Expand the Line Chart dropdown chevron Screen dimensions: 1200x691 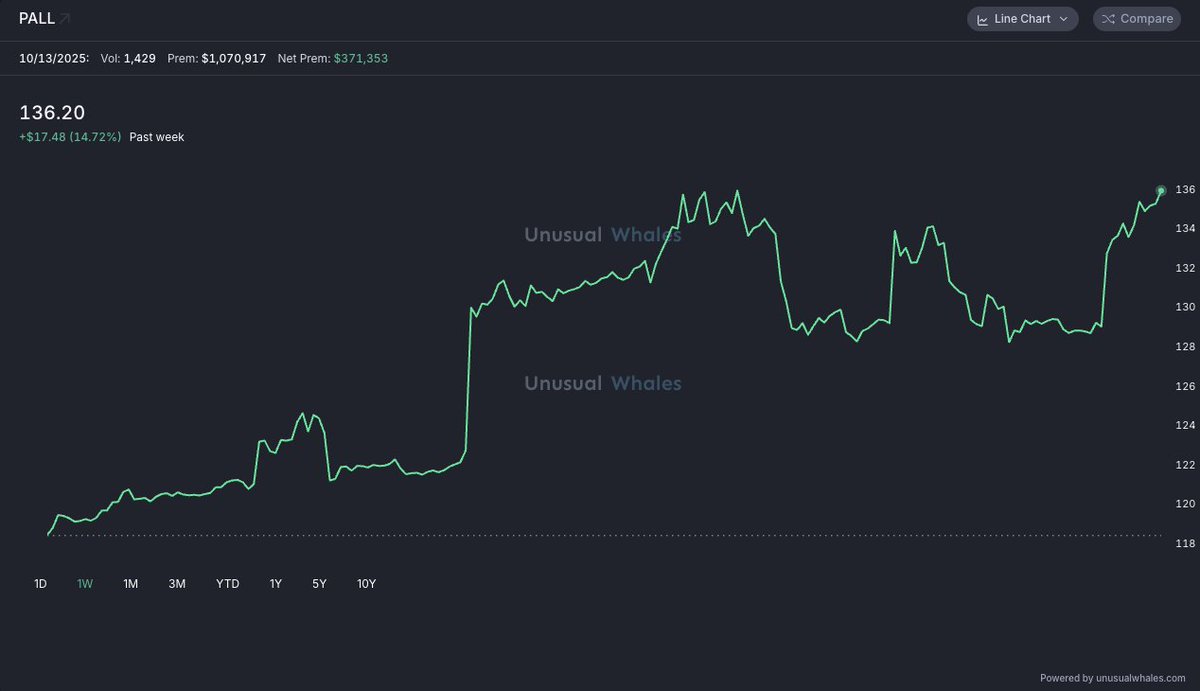(1063, 19)
